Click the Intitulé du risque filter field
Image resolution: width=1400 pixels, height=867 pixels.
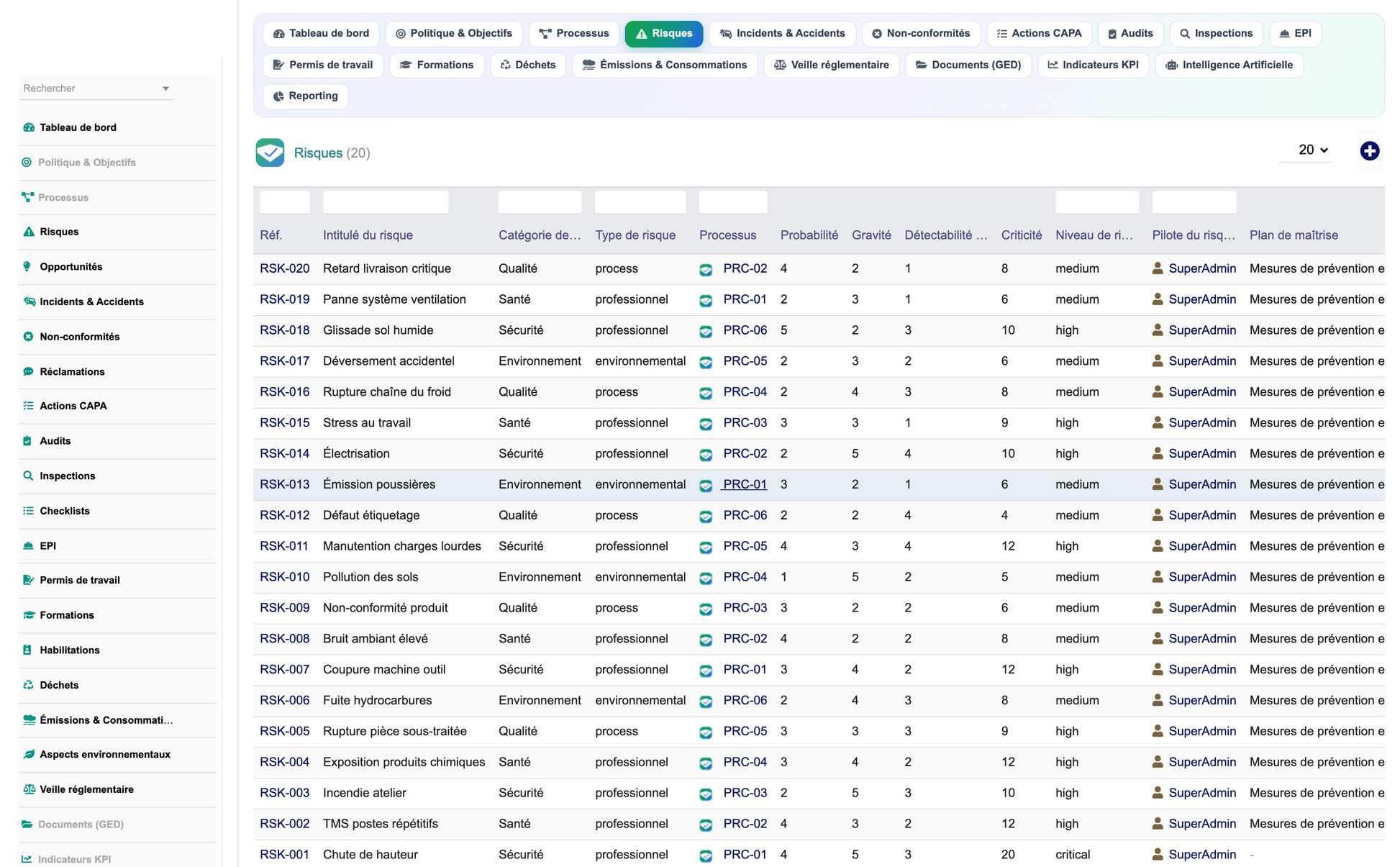point(386,202)
